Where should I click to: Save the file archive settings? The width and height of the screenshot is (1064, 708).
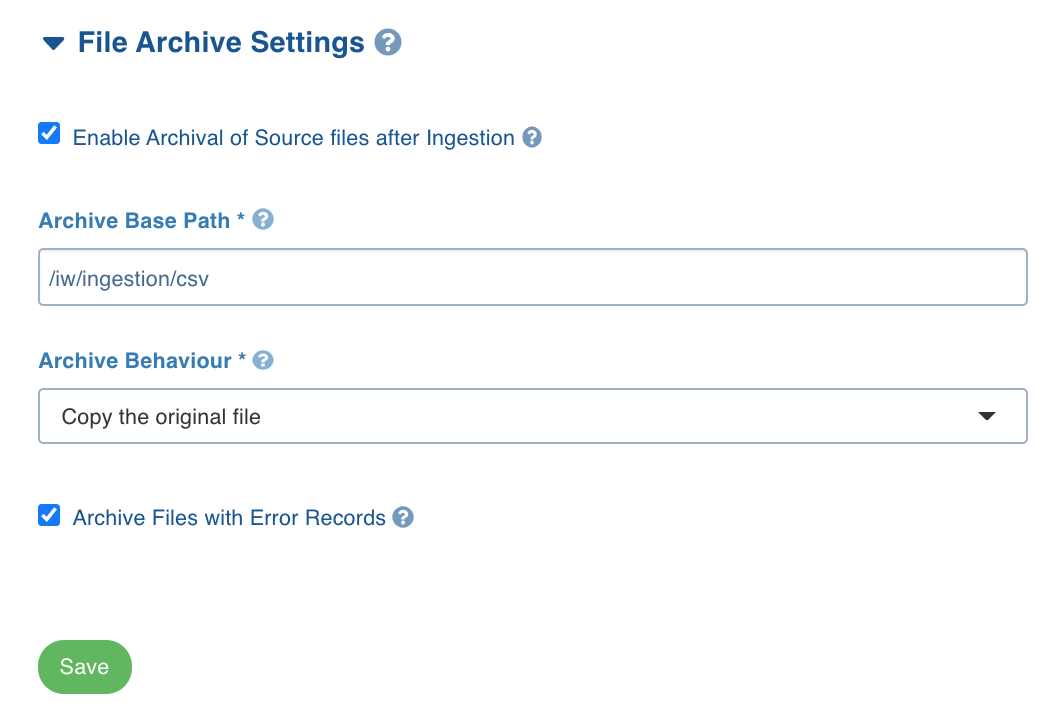tap(85, 667)
